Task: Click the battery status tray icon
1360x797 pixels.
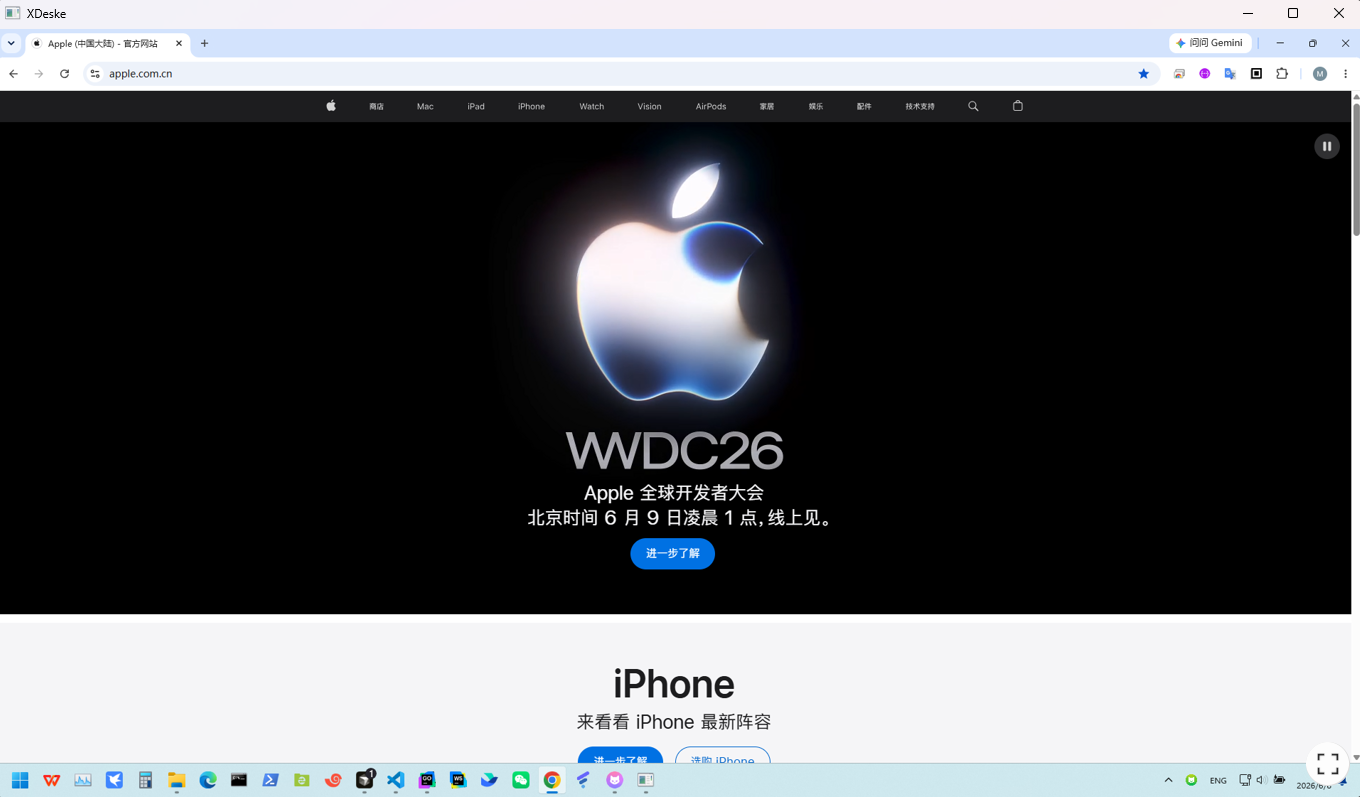Action: [1280, 780]
